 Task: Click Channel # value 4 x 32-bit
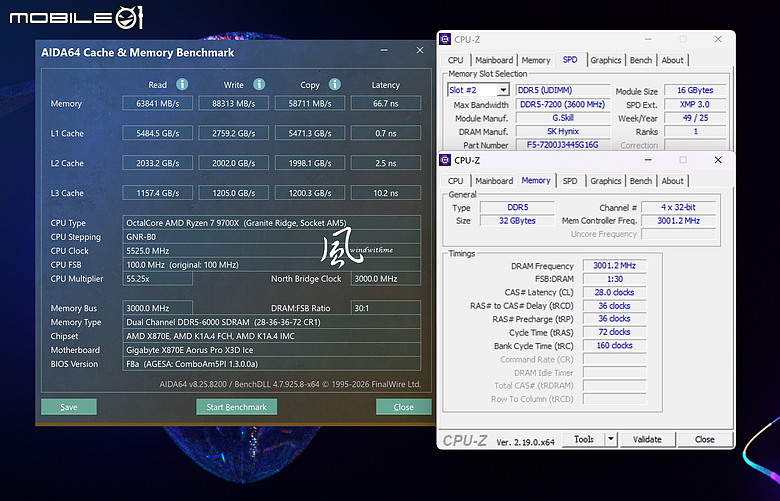tap(679, 207)
